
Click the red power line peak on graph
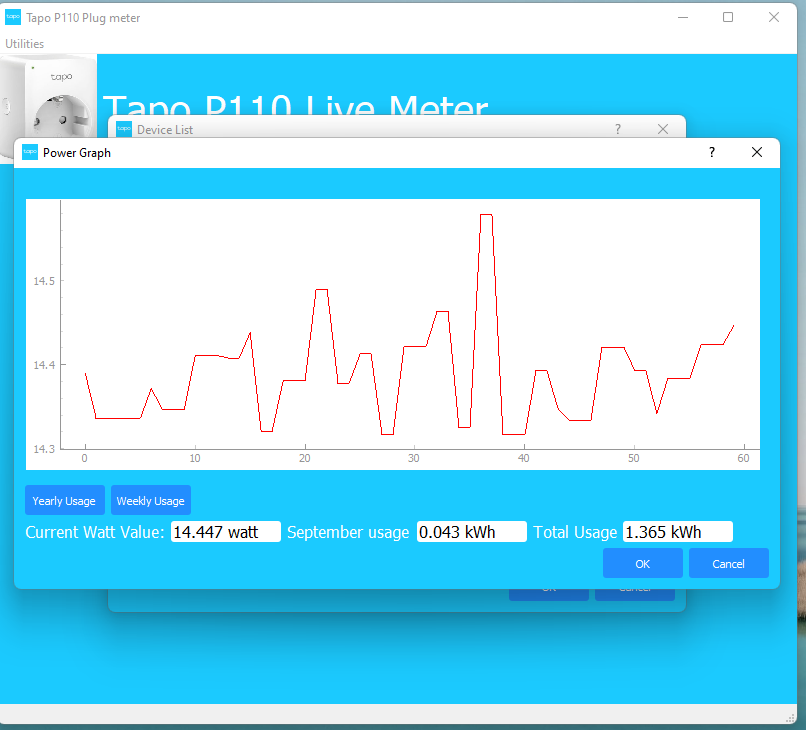486,215
